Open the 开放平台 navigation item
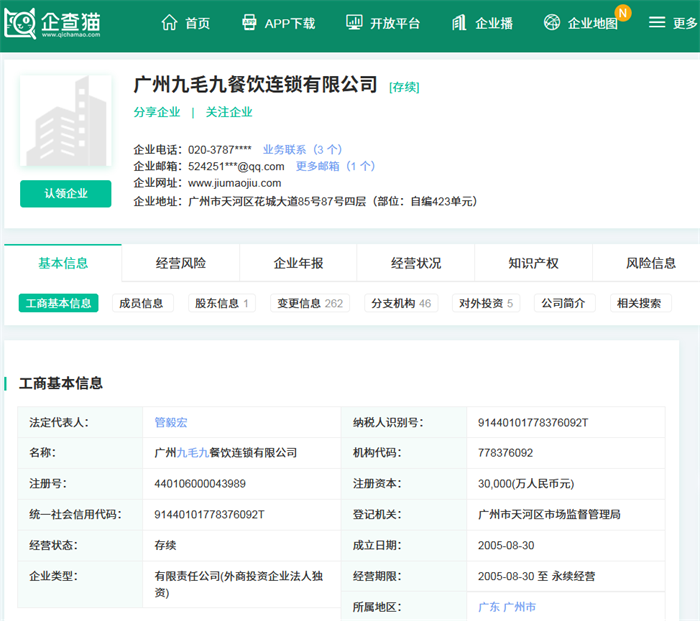Image resolution: width=700 pixels, height=621 pixels. coord(395,23)
